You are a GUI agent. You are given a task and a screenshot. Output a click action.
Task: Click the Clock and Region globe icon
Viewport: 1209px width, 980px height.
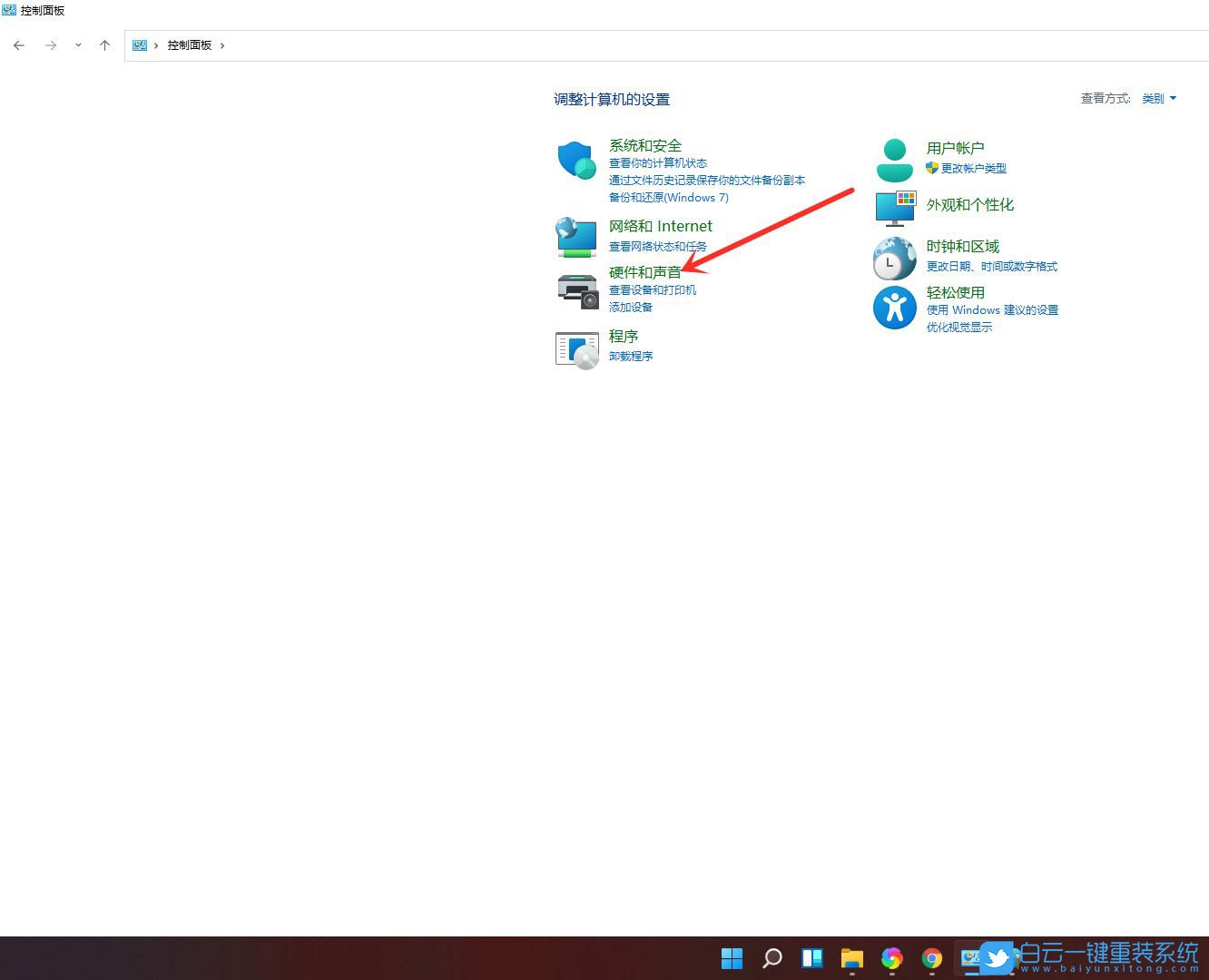(894, 259)
